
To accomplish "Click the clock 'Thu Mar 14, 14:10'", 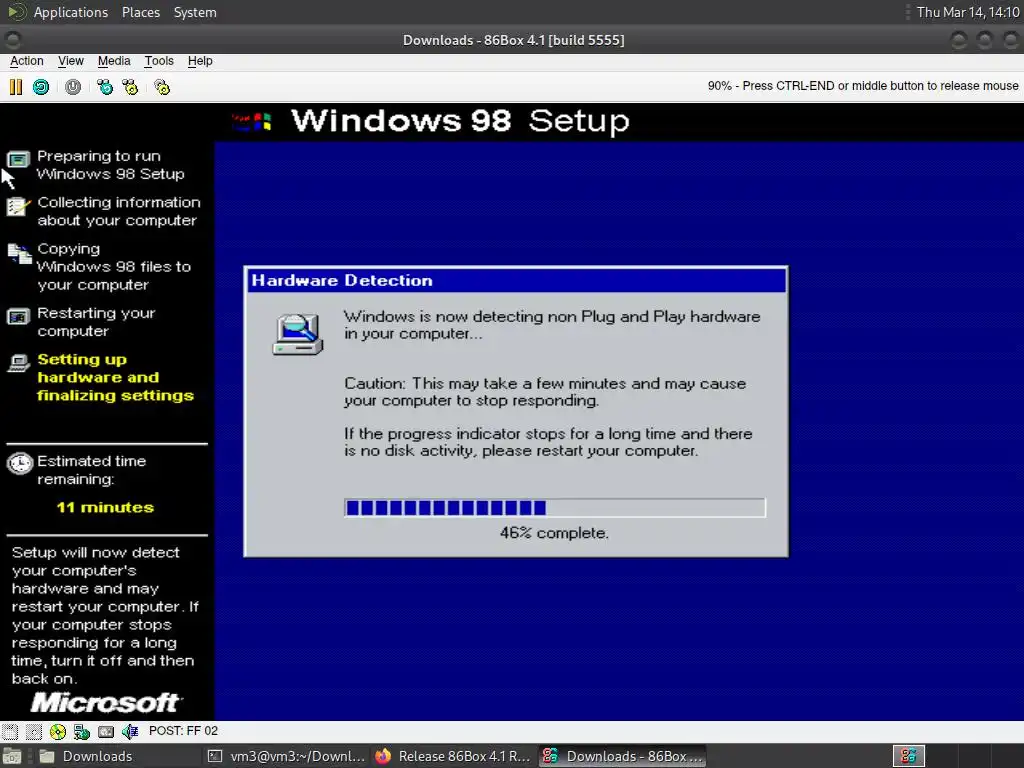I will [968, 12].
